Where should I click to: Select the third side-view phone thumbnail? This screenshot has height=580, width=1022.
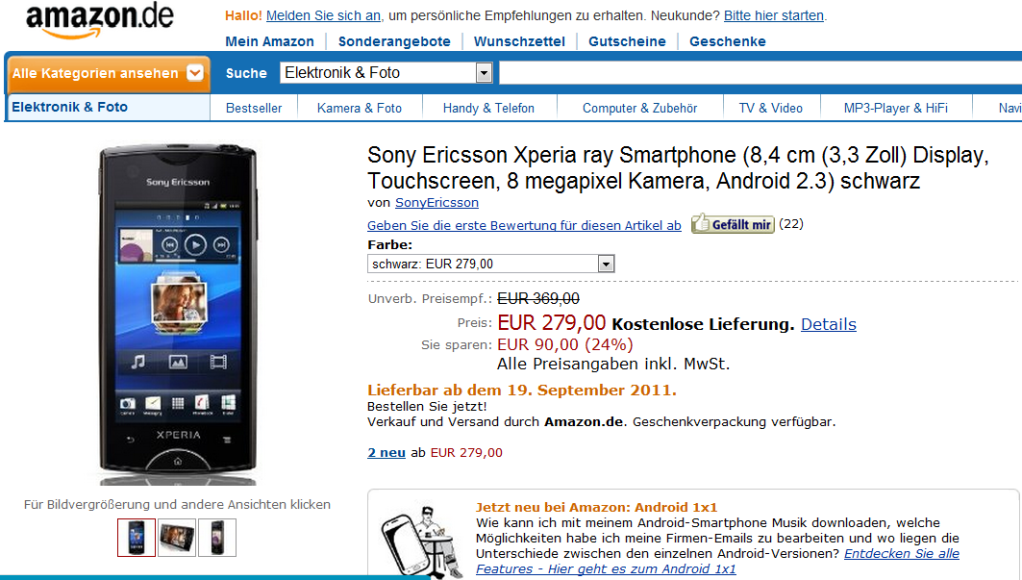click(217, 538)
